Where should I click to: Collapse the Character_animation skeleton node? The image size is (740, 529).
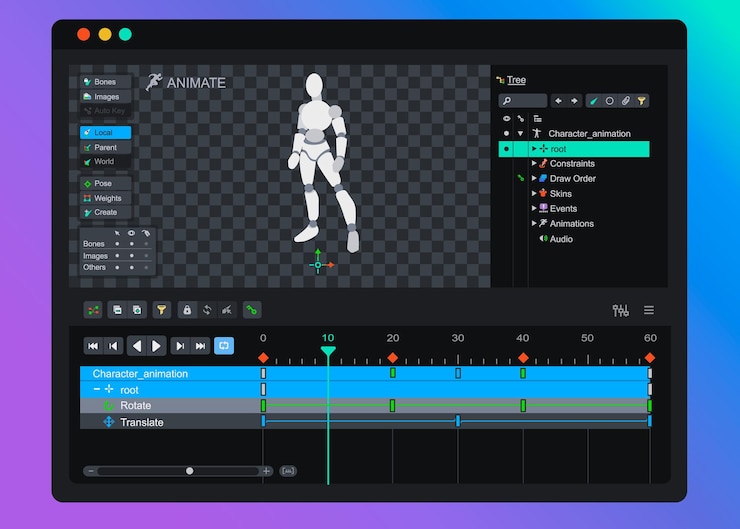[x=521, y=134]
